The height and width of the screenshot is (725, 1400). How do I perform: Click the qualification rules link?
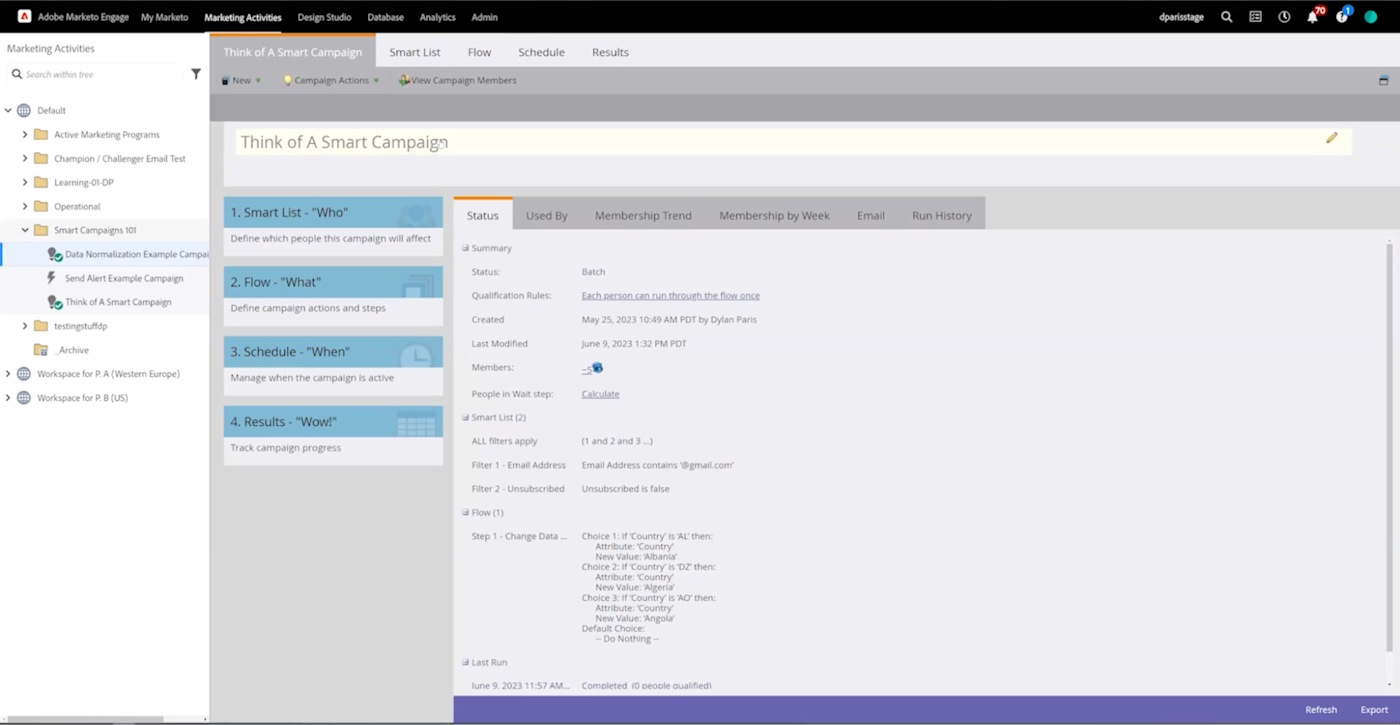(x=671, y=296)
